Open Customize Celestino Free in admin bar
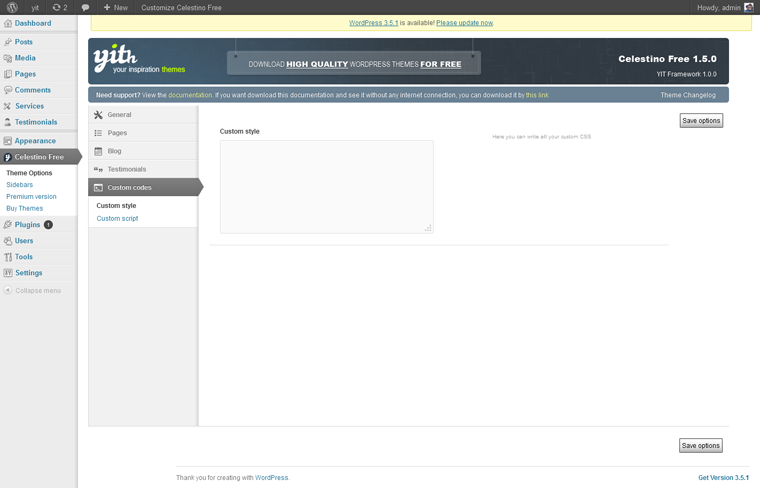Viewport: 760px width, 488px height. (181, 7)
